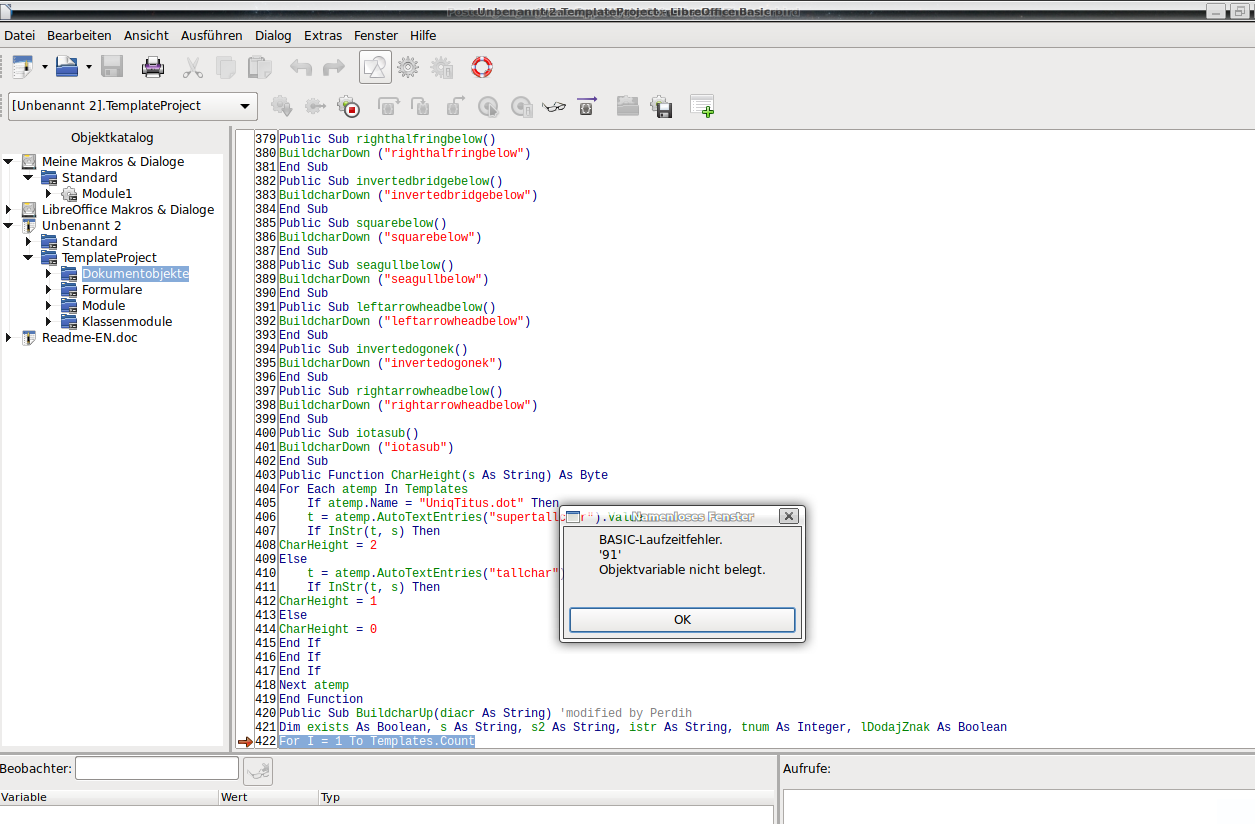Open the Ausführen menu
Image resolution: width=1255 pixels, height=824 pixels.
[x=212, y=35]
